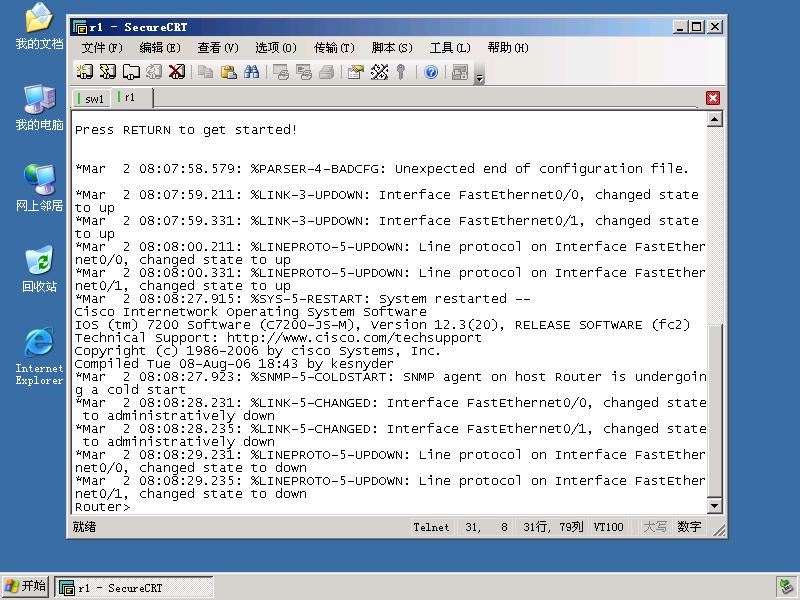Image resolution: width=800 pixels, height=600 pixels.
Task: Open the 传输(T) menu
Action: coord(334,48)
